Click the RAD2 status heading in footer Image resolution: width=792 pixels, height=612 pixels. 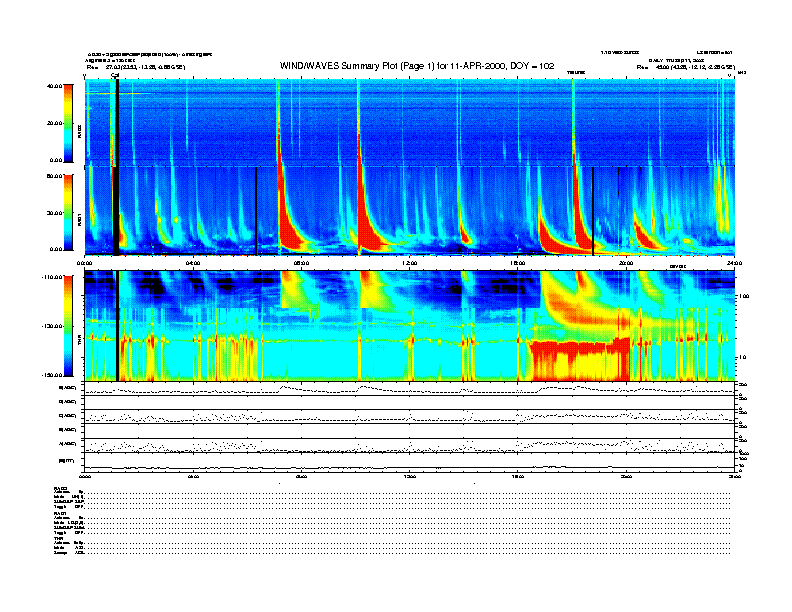coord(60,488)
